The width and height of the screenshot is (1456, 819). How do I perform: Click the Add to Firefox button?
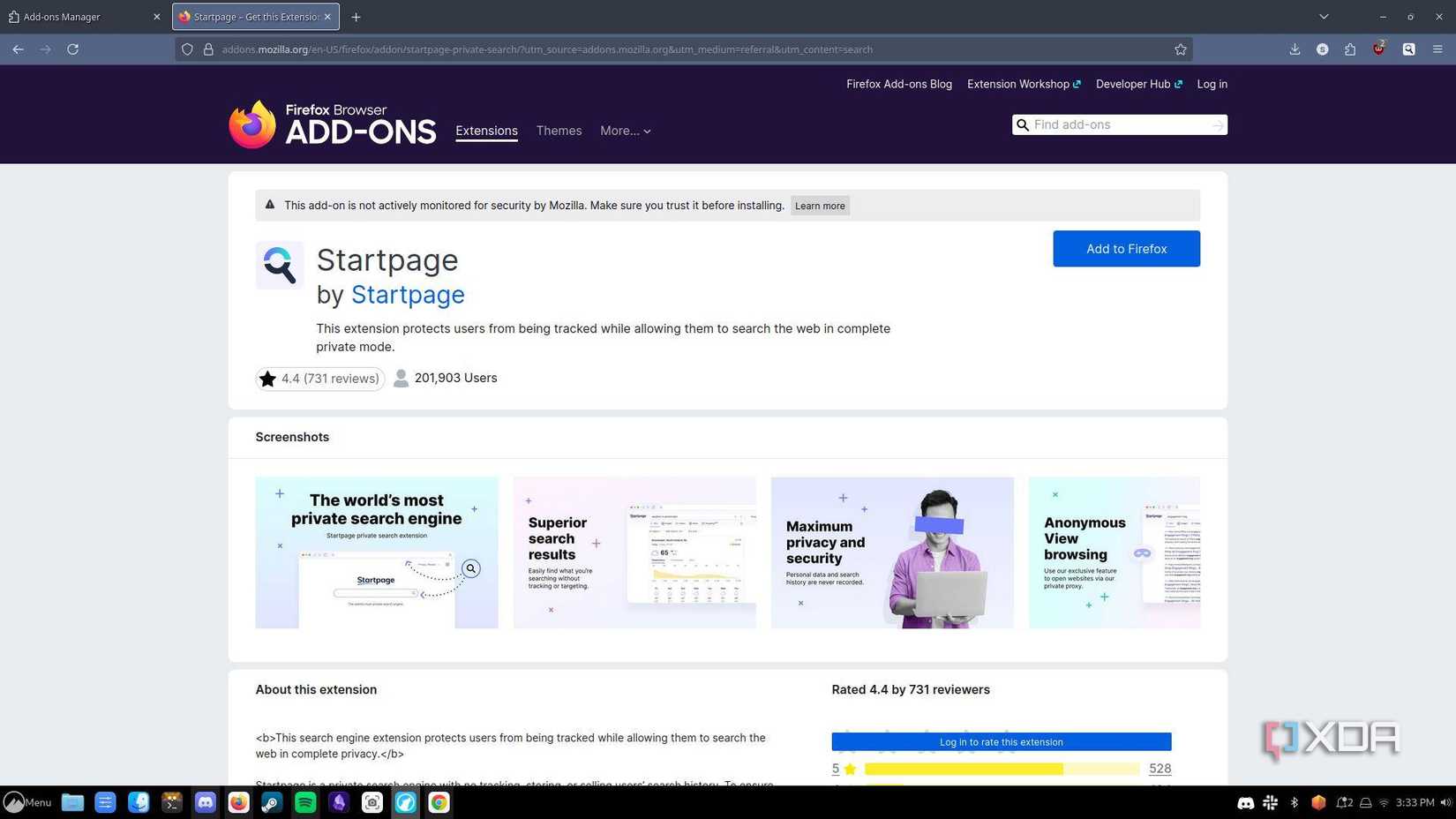pos(1126,249)
